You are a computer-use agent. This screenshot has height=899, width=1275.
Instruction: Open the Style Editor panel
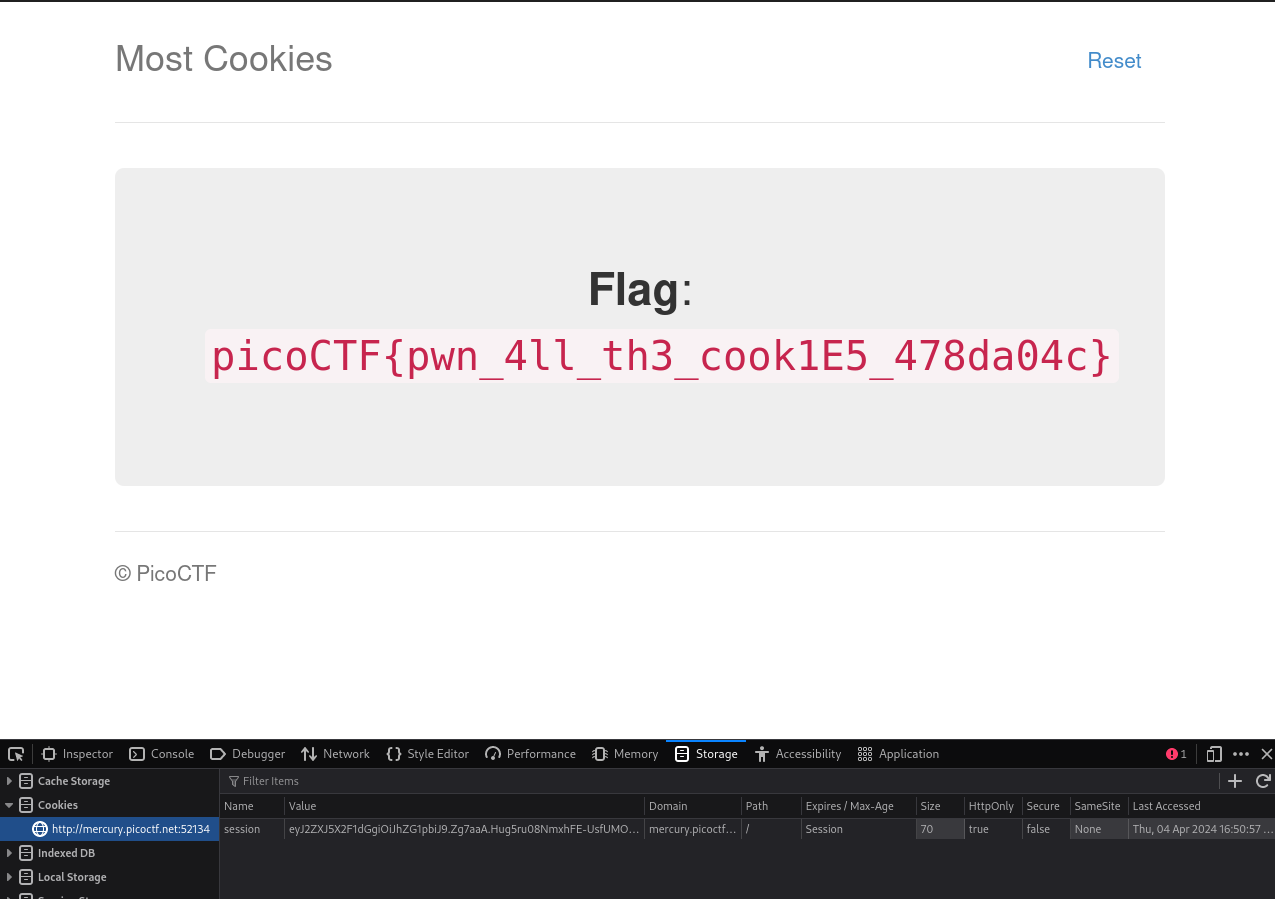(428, 754)
